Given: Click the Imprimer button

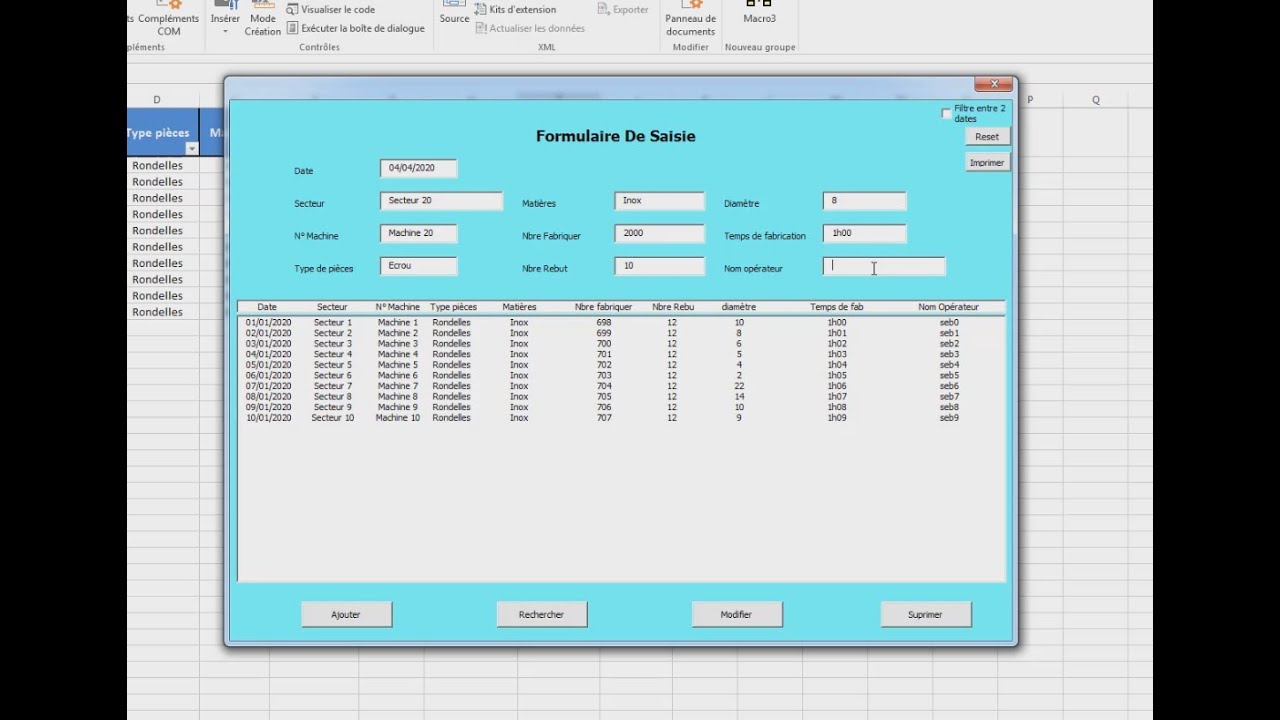Looking at the screenshot, I should pos(987,163).
